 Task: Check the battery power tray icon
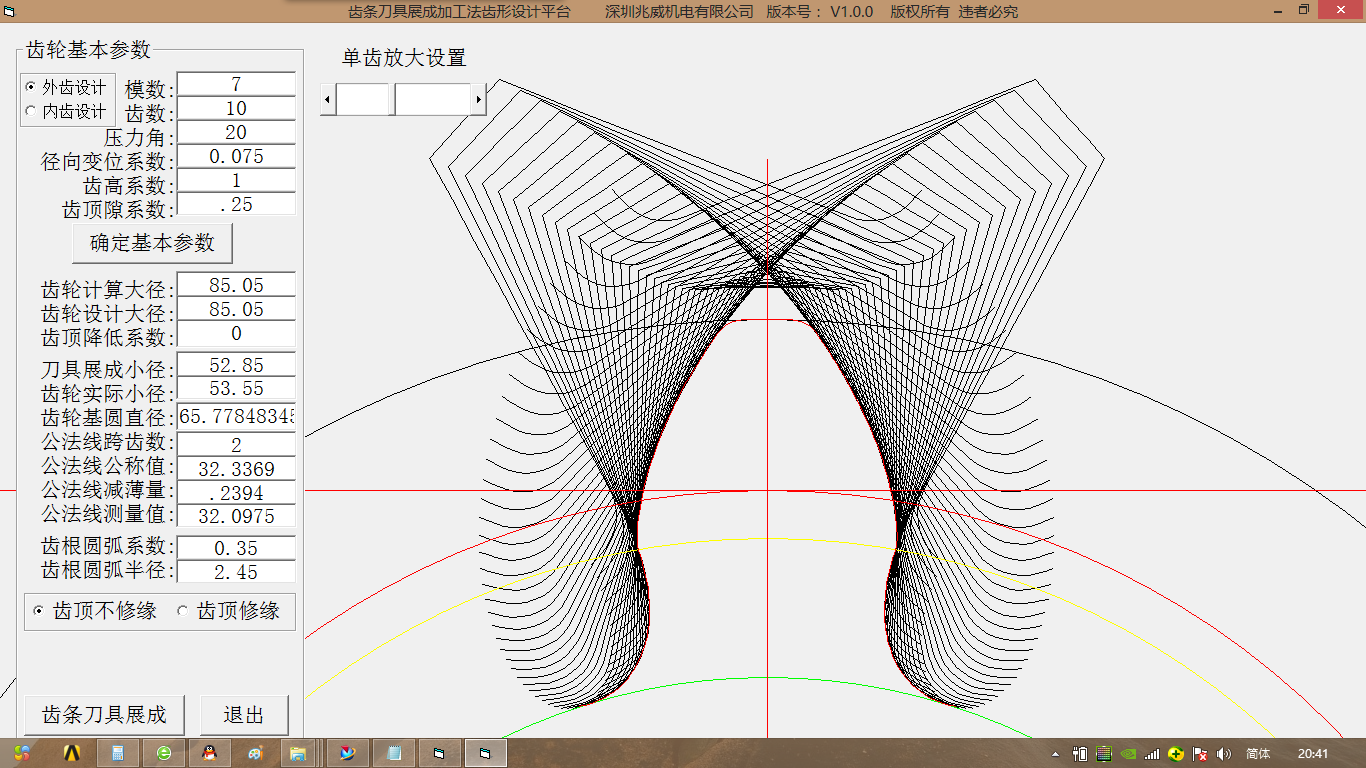coord(1081,754)
